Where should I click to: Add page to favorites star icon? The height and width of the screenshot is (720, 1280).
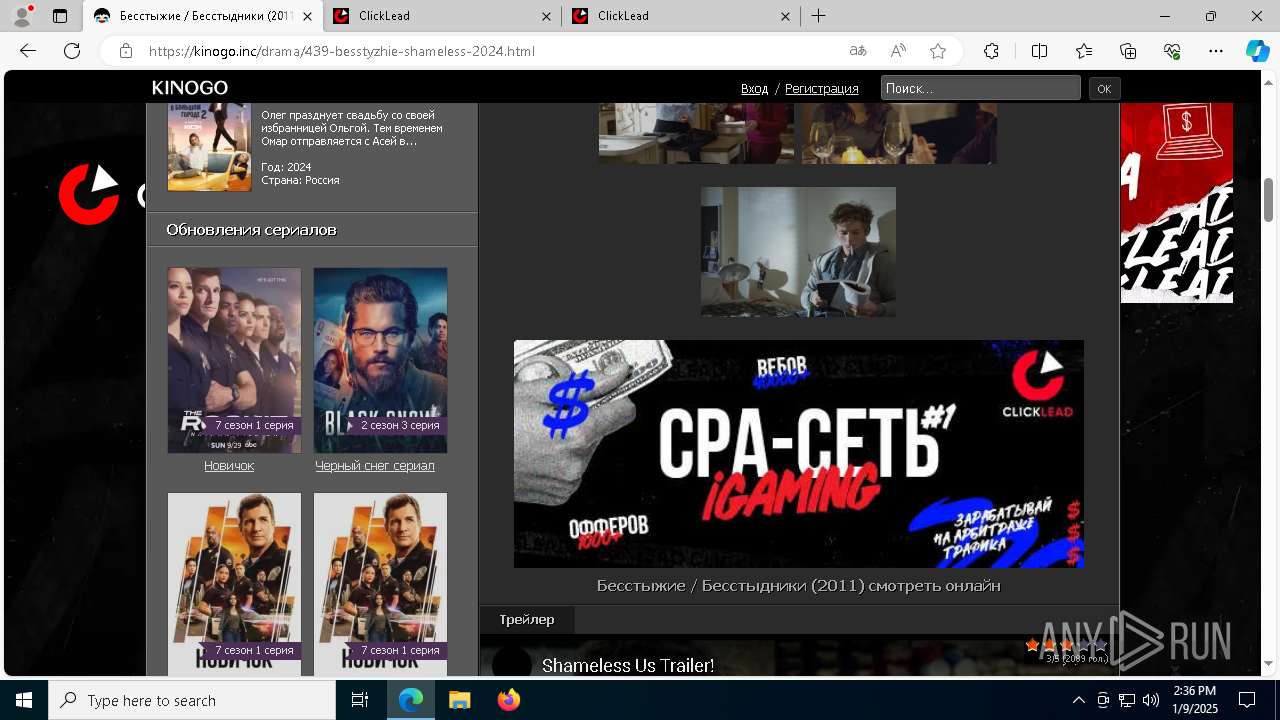(x=938, y=51)
